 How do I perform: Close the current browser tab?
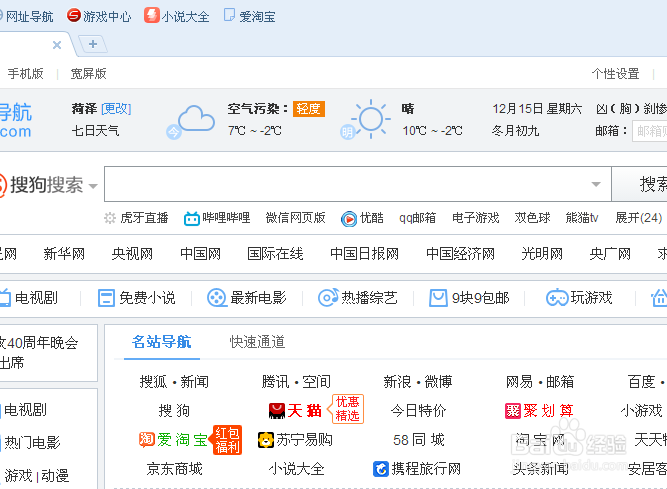pos(57,45)
